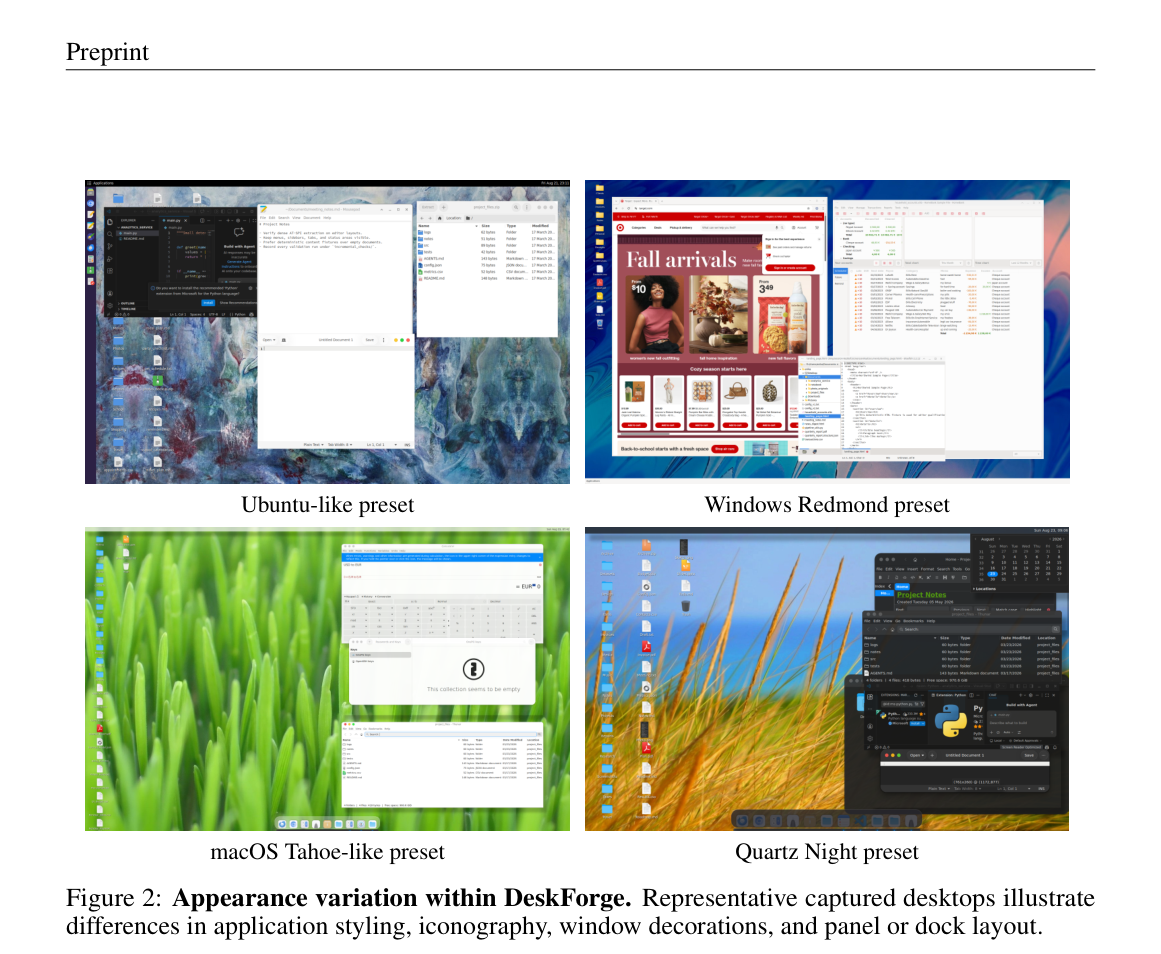Image resolution: width=1161 pixels, height=954 pixels.
Task: Click the lock icon in macOS Tahoe-like dialog
Action: coord(474,669)
